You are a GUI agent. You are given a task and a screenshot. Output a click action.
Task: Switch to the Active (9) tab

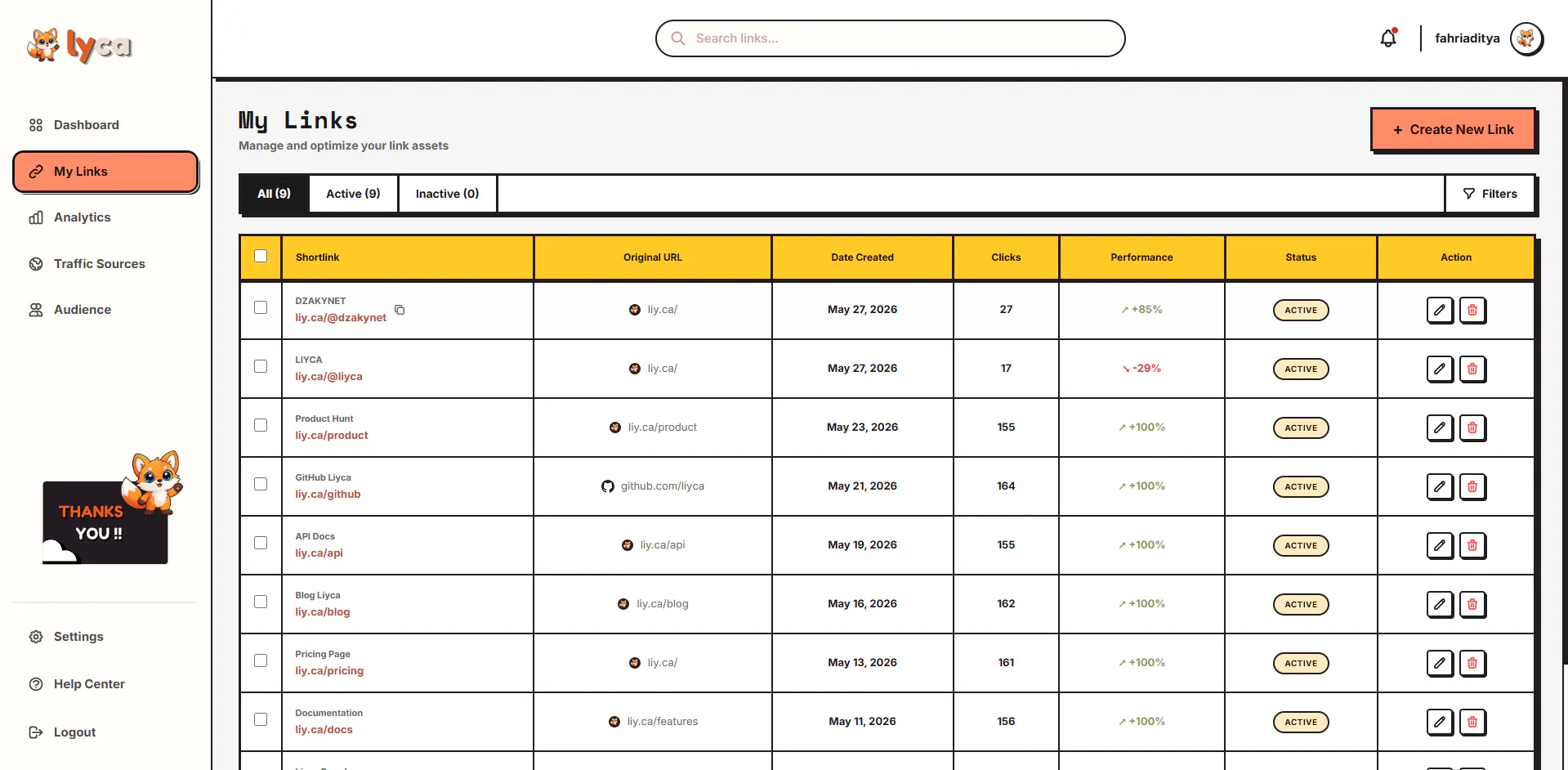point(353,194)
